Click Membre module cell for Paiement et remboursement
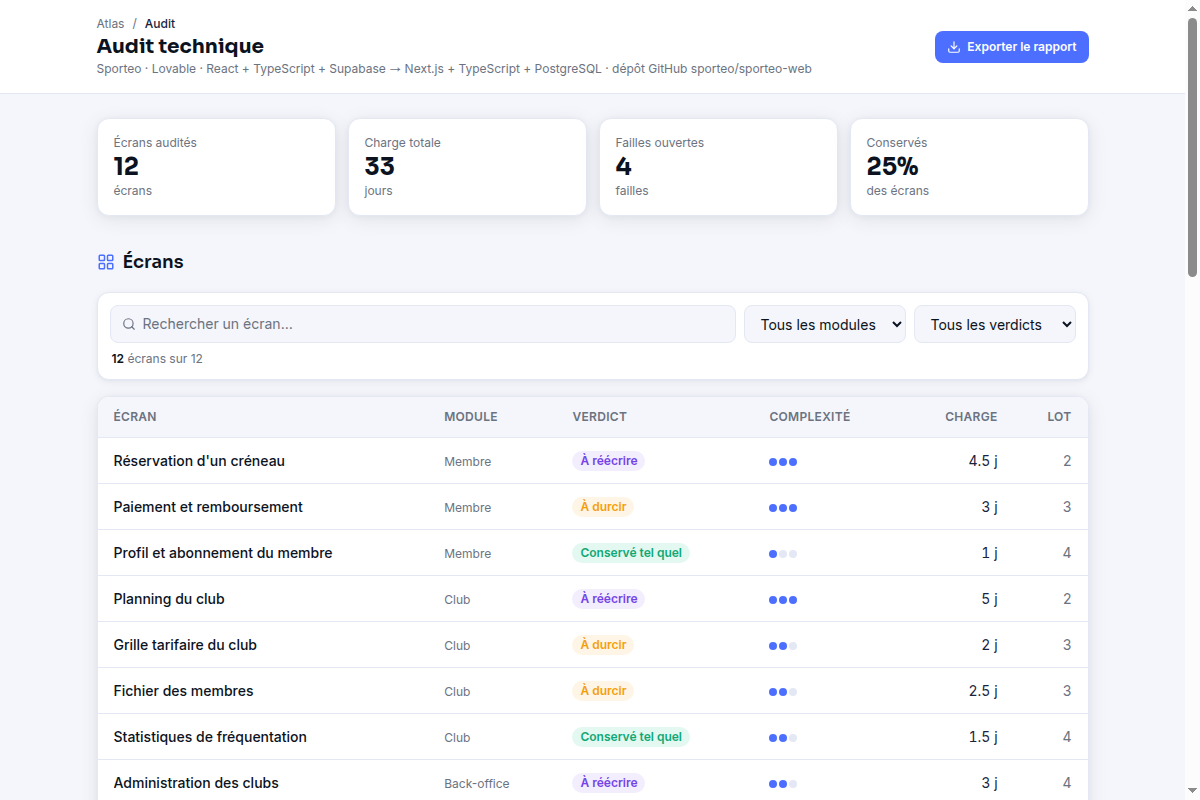Image resolution: width=1200 pixels, height=800 pixels. tap(468, 508)
